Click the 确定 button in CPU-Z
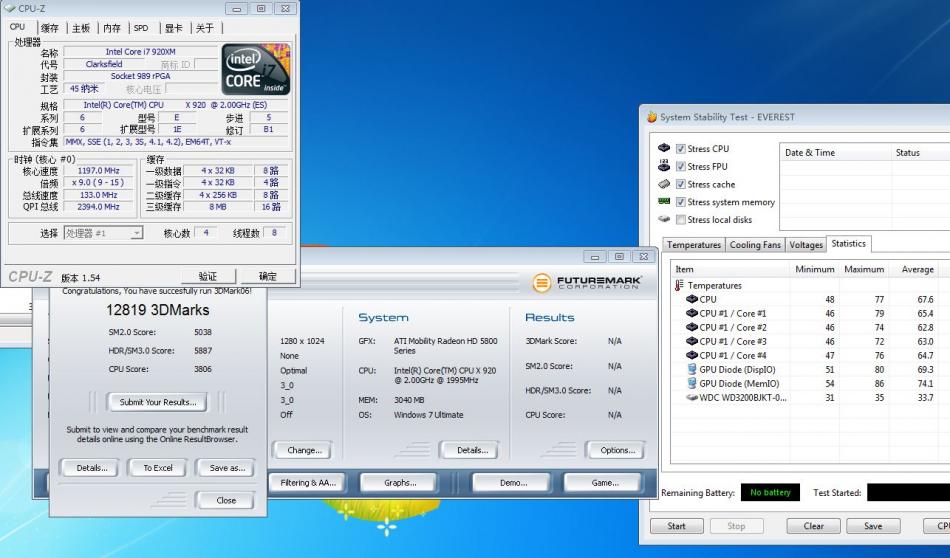The height and width of the screenshot is (558, 950). click(268, 276)
